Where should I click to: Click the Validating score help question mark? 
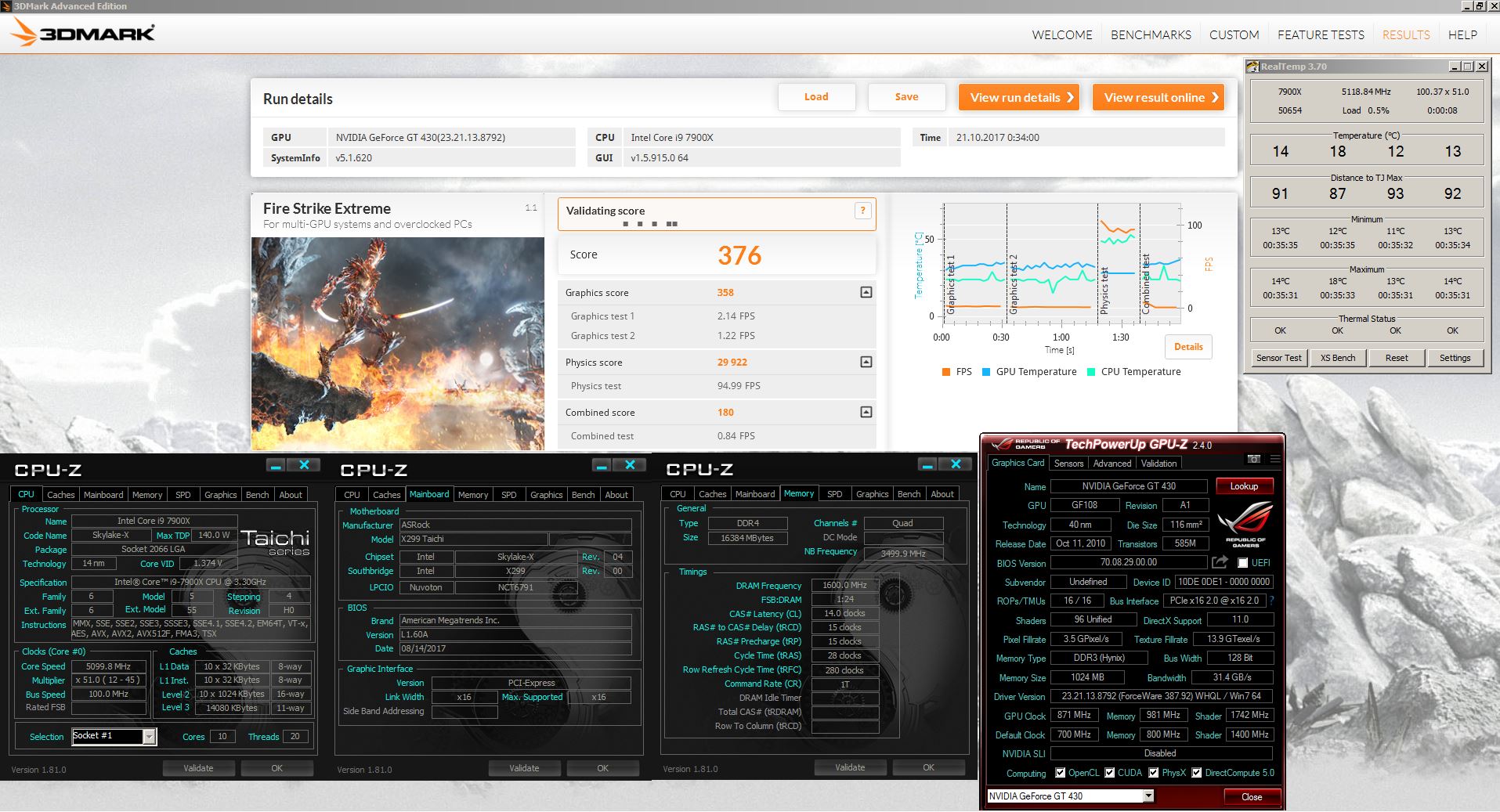pos(862,210)
